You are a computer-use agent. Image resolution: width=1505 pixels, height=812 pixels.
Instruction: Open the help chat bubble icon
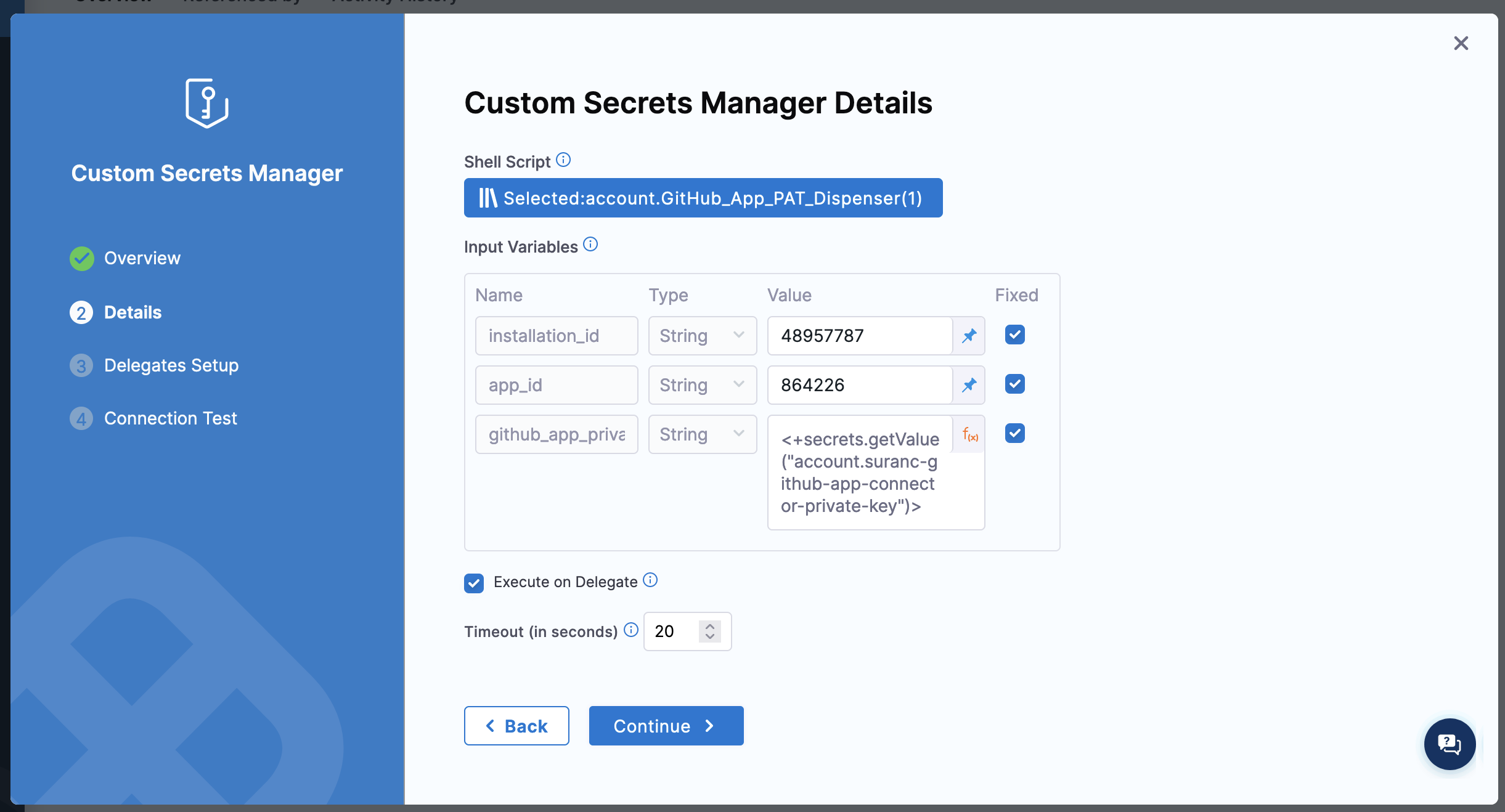click(1449, 744)
